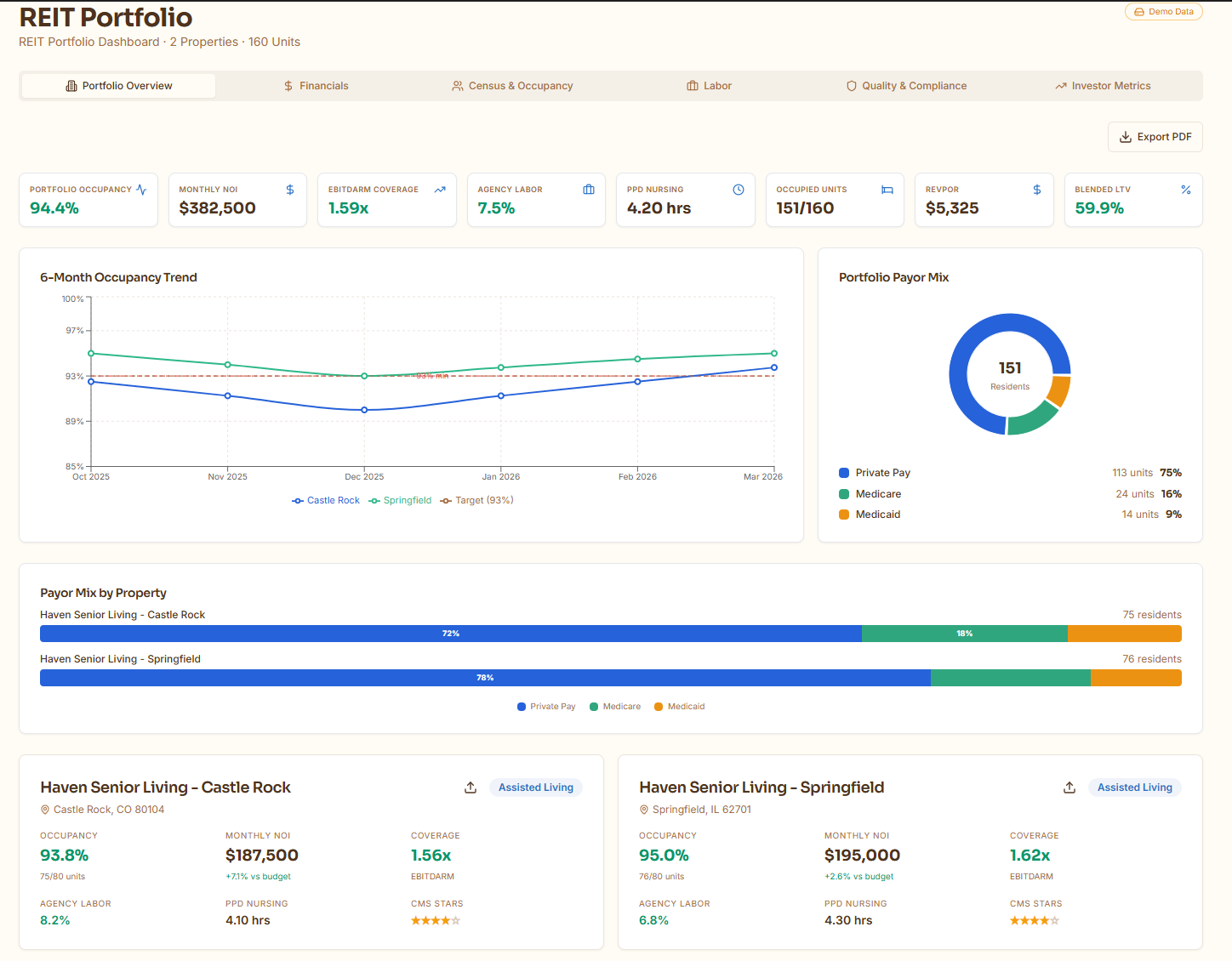Click the dollar icon on Monthly NOI card
Screen dimensions: 1232x961
(289, 189)
